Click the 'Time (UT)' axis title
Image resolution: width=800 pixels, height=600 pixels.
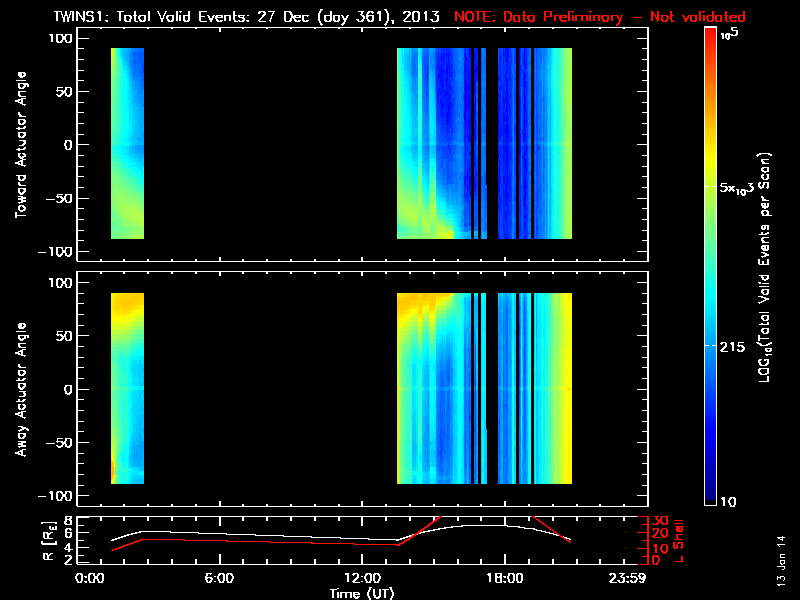[364, 593]
